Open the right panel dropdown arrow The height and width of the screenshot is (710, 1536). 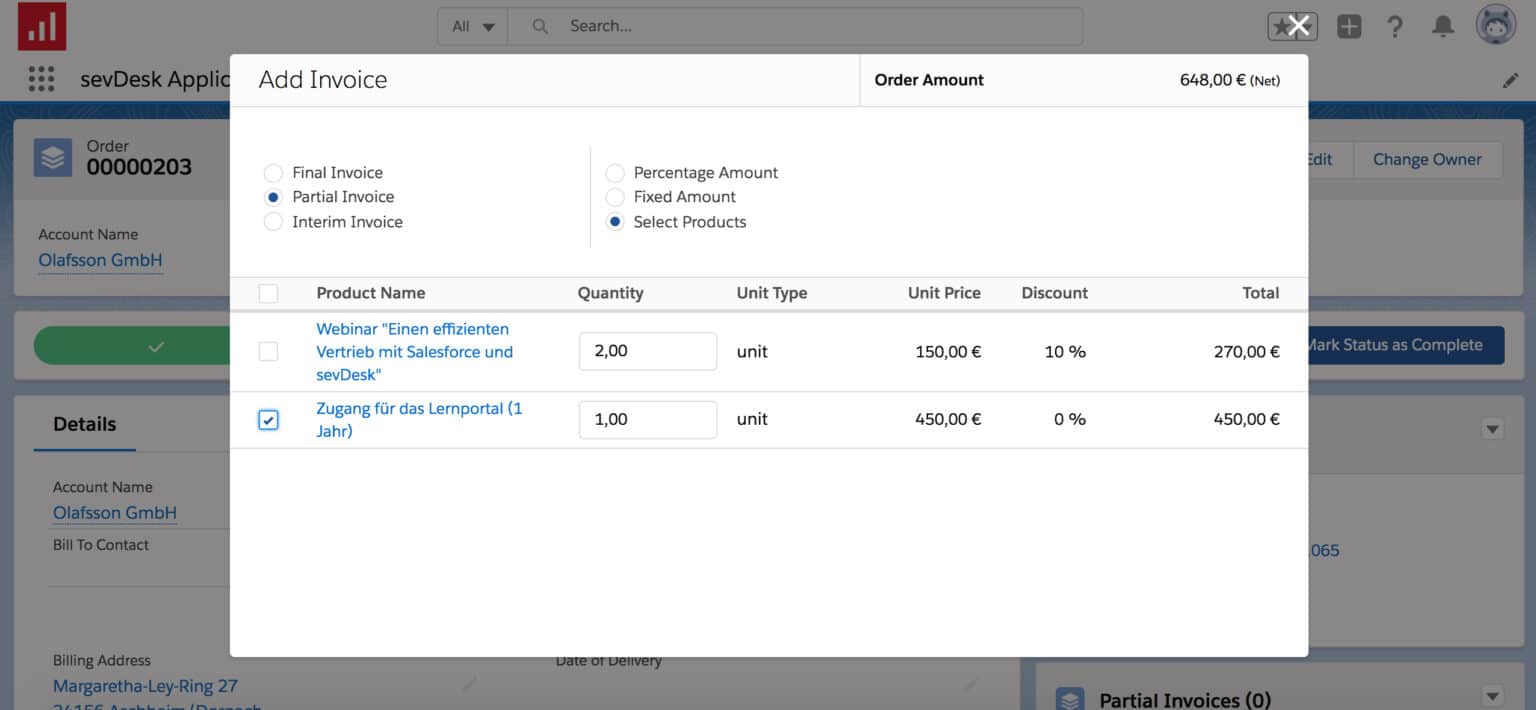(x=1491, y=428)
